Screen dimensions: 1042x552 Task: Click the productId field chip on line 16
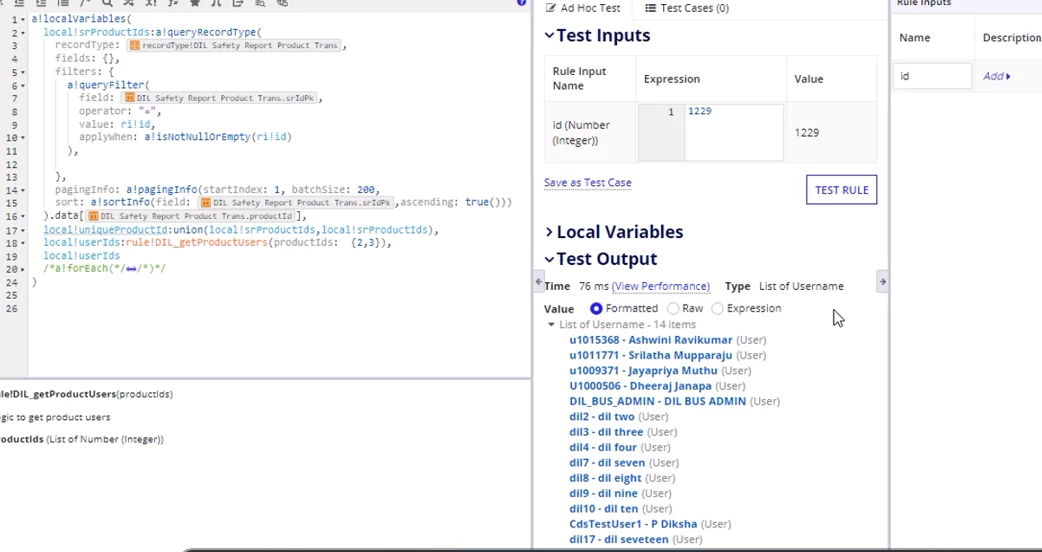(191, 216)
